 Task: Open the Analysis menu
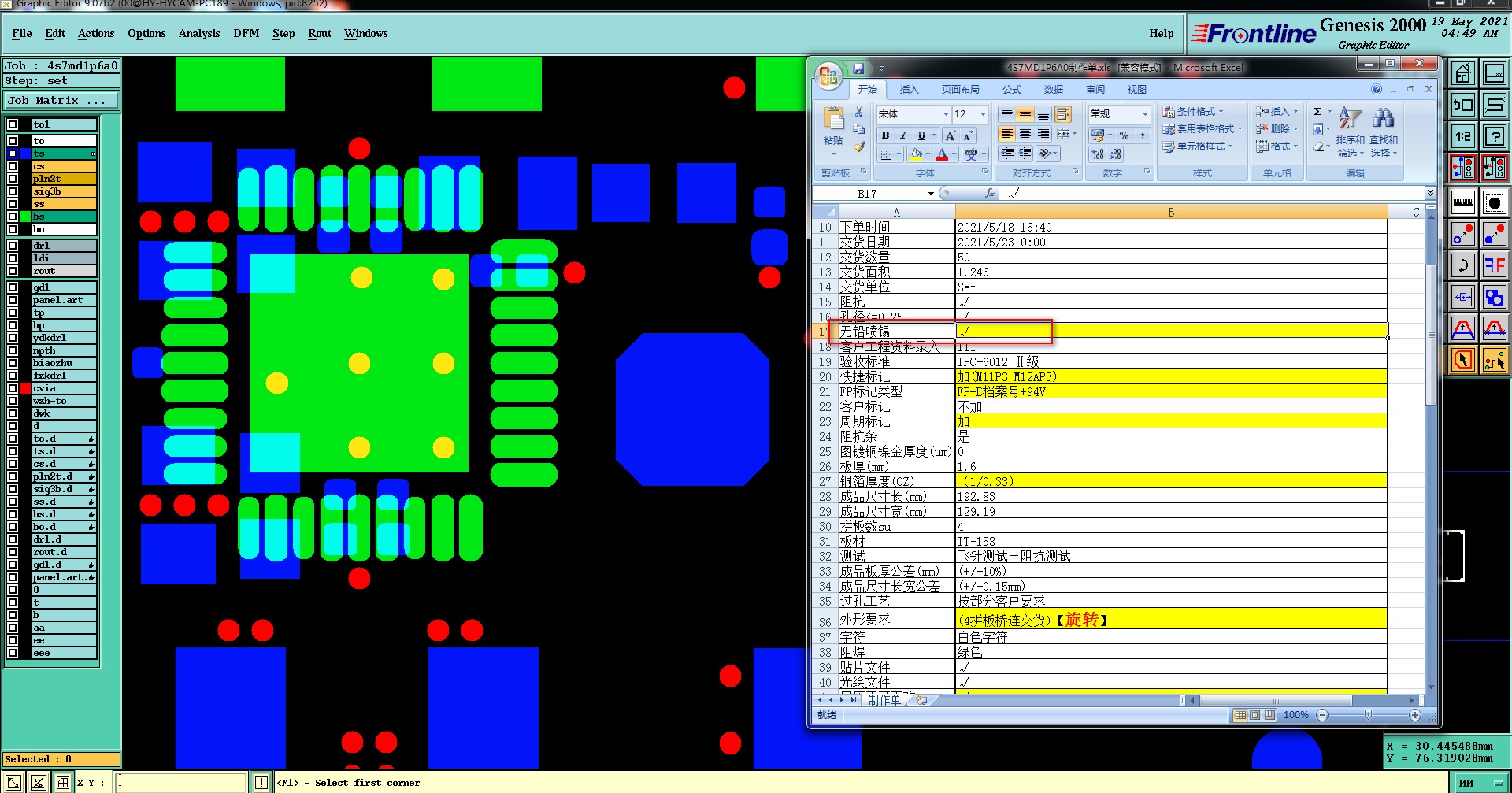click(x=198, y=33)
